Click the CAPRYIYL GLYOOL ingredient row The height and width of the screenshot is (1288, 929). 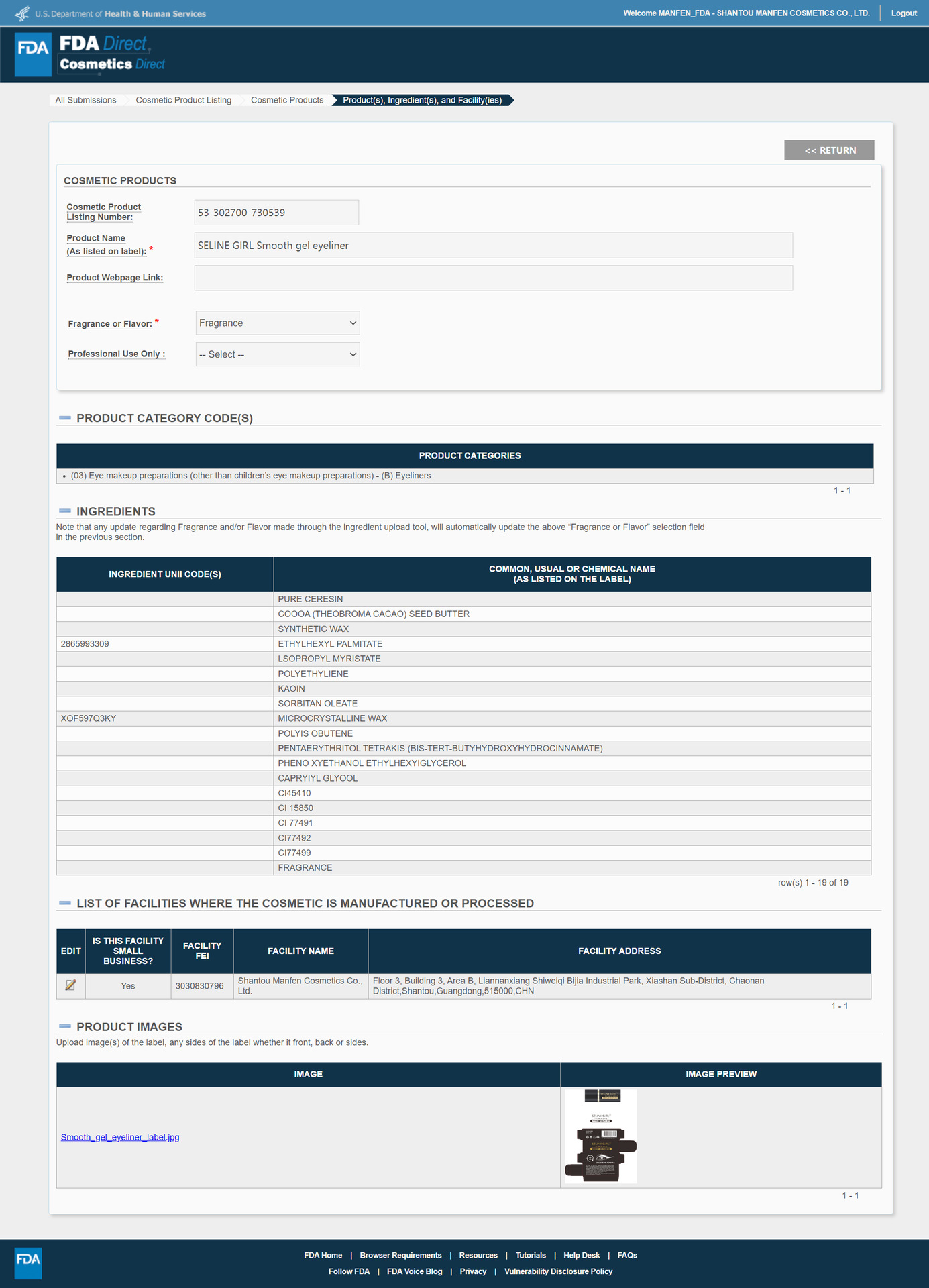coord(463,778)
